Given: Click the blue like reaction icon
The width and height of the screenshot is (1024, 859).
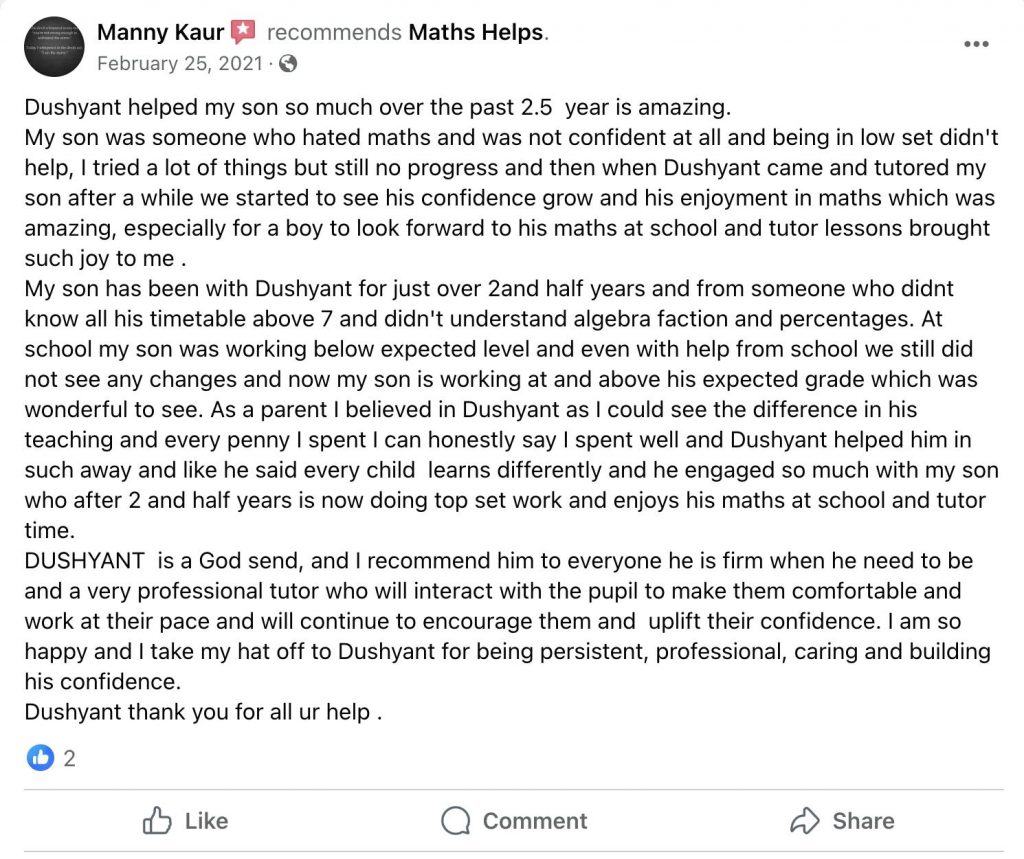Looking at the screenshot, I should [x=39, y=758].
